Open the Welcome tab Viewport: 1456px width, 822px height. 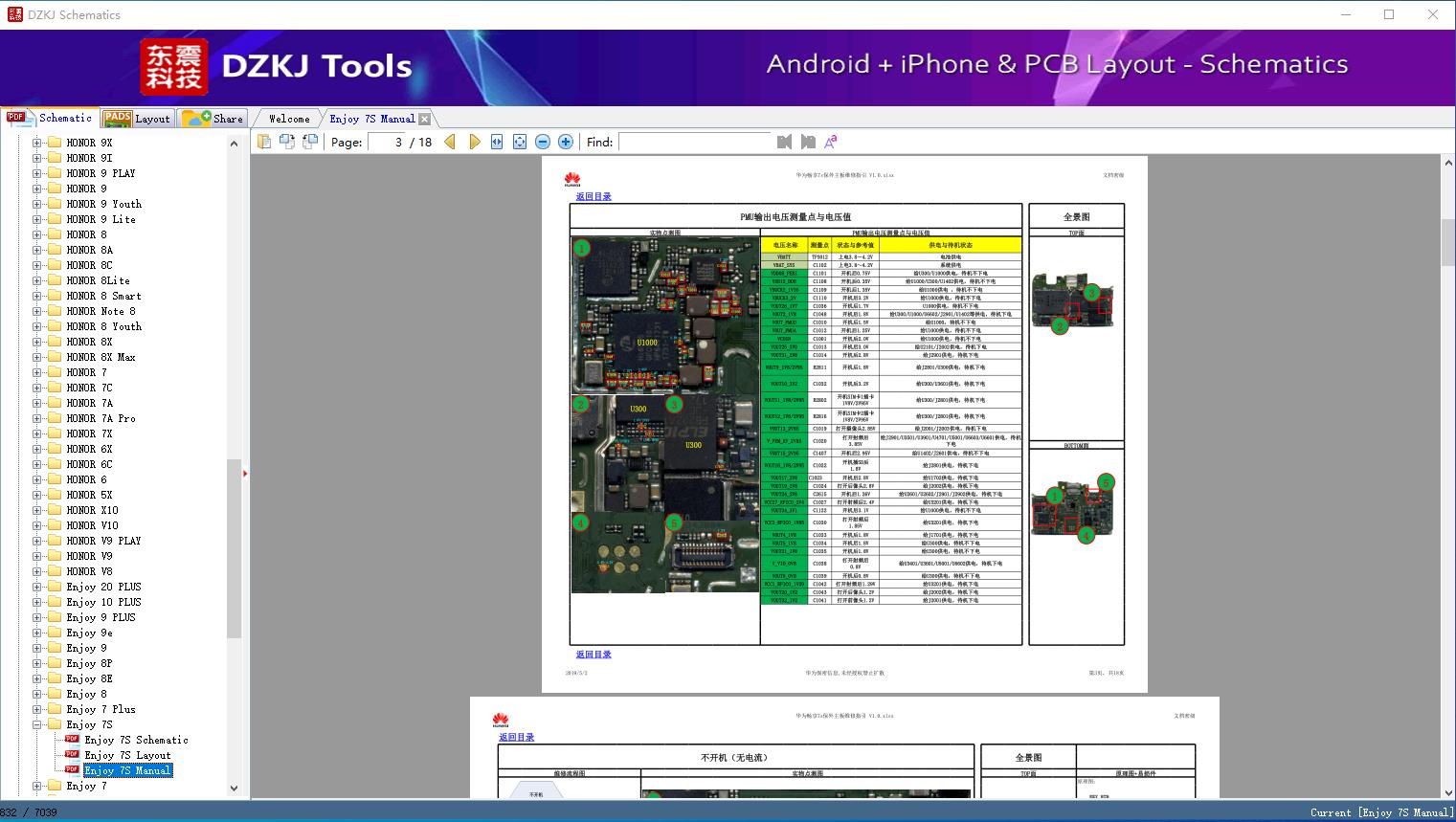coord(289,119)
